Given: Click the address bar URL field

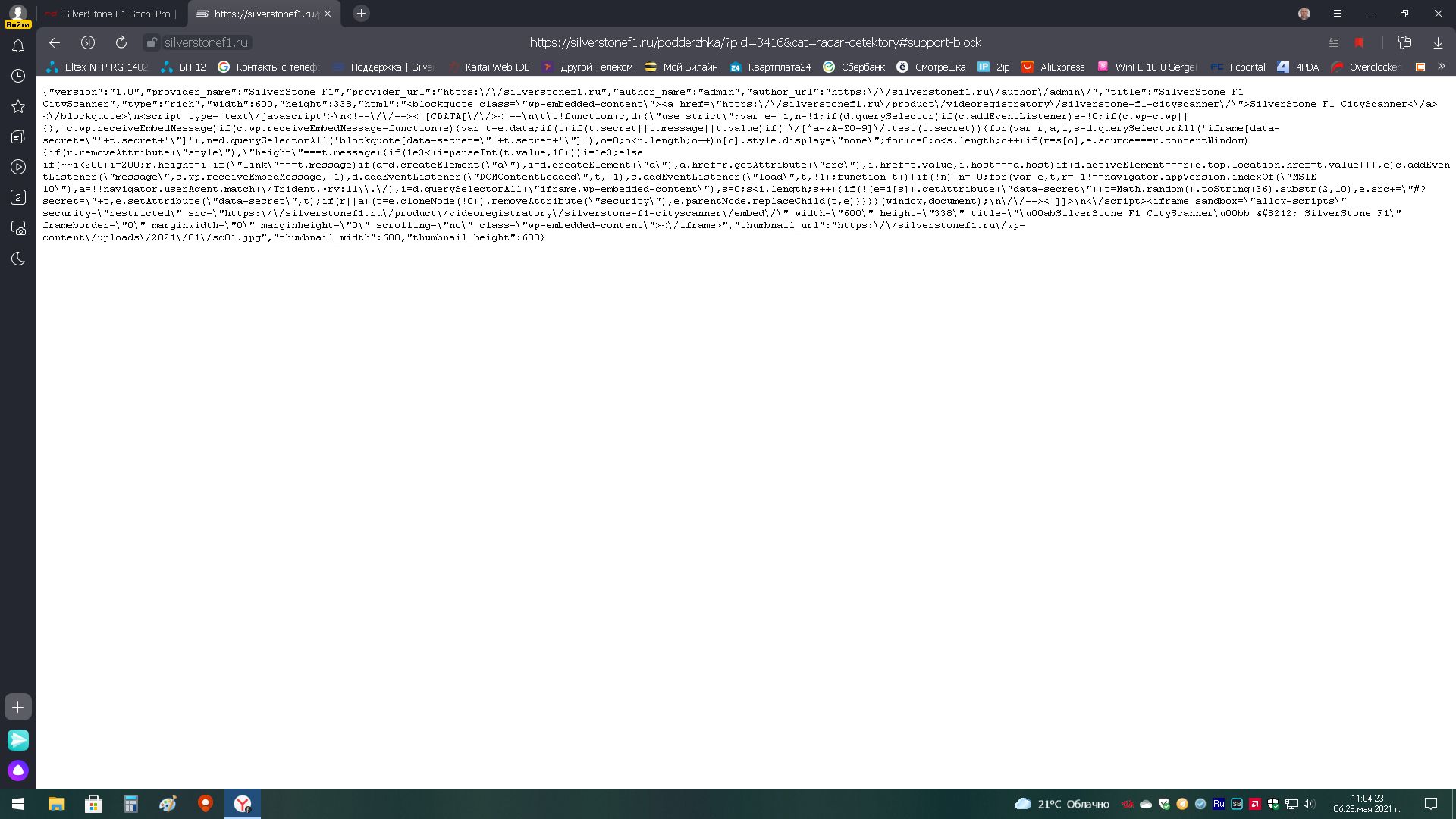Looking at the screenshot, I should pyautogui.click(x=755, y=42).
